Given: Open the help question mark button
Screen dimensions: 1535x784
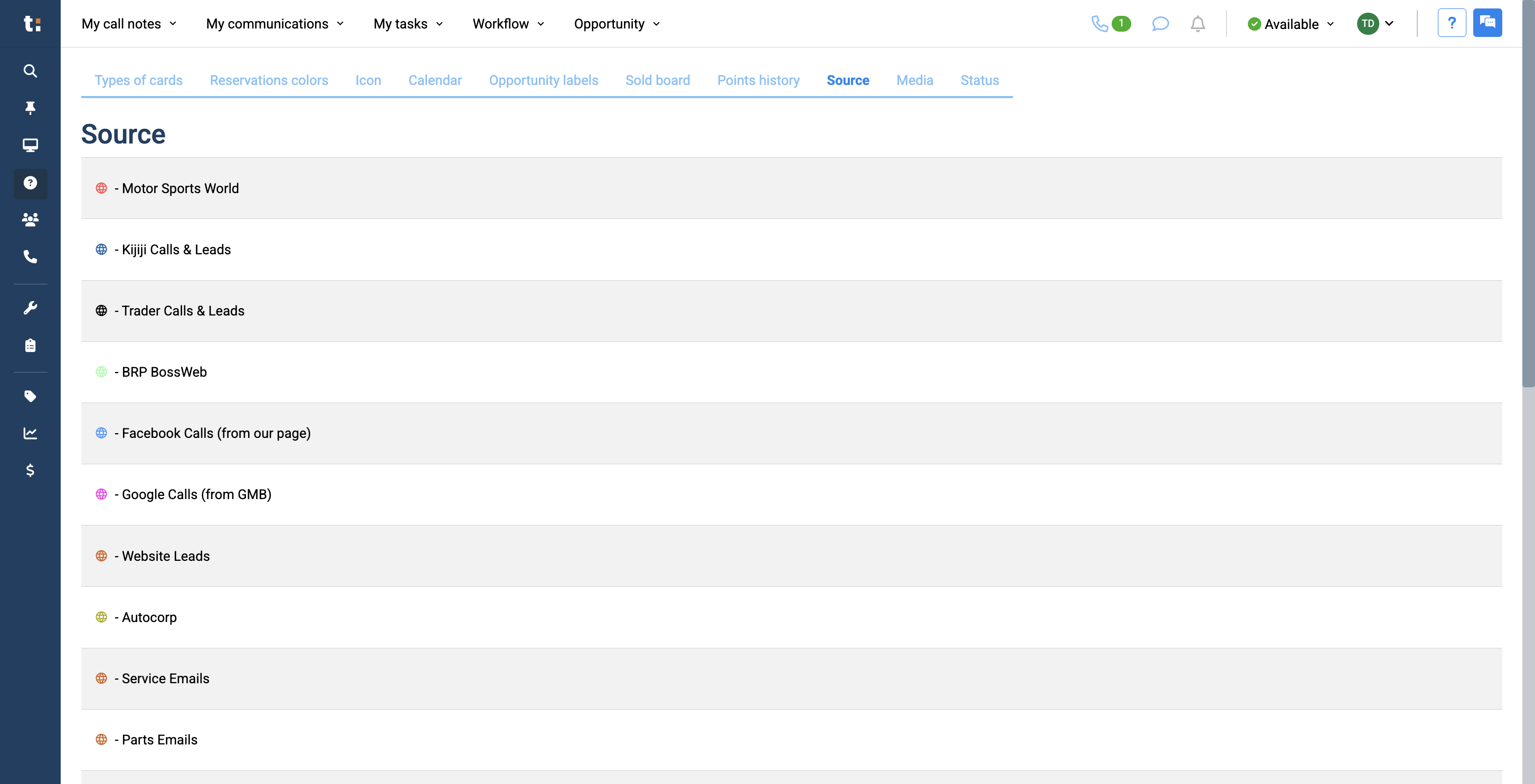Looking at the screenshot, I should 1452,23.
